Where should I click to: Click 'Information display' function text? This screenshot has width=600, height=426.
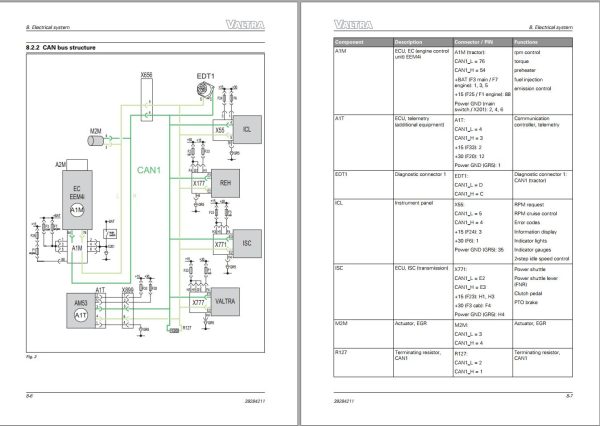pos(536,232)
